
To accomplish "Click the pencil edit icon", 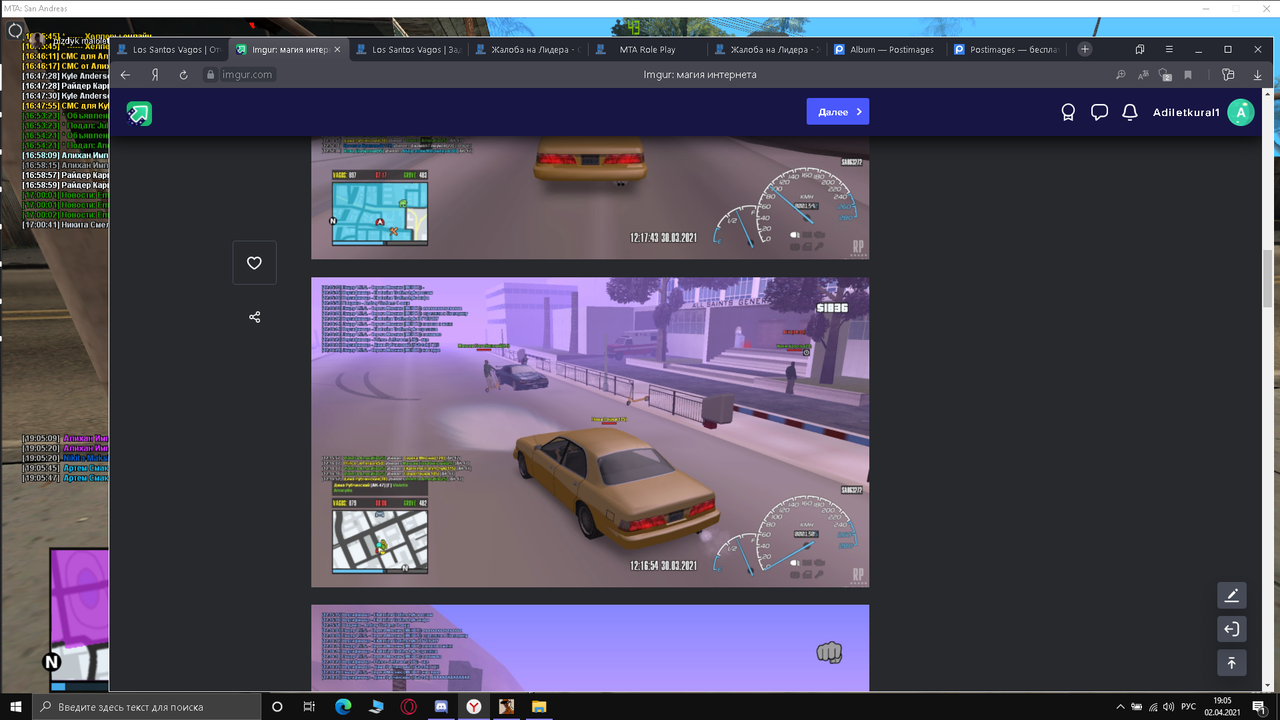I will pyautogui.click(x=1232, y=596).
